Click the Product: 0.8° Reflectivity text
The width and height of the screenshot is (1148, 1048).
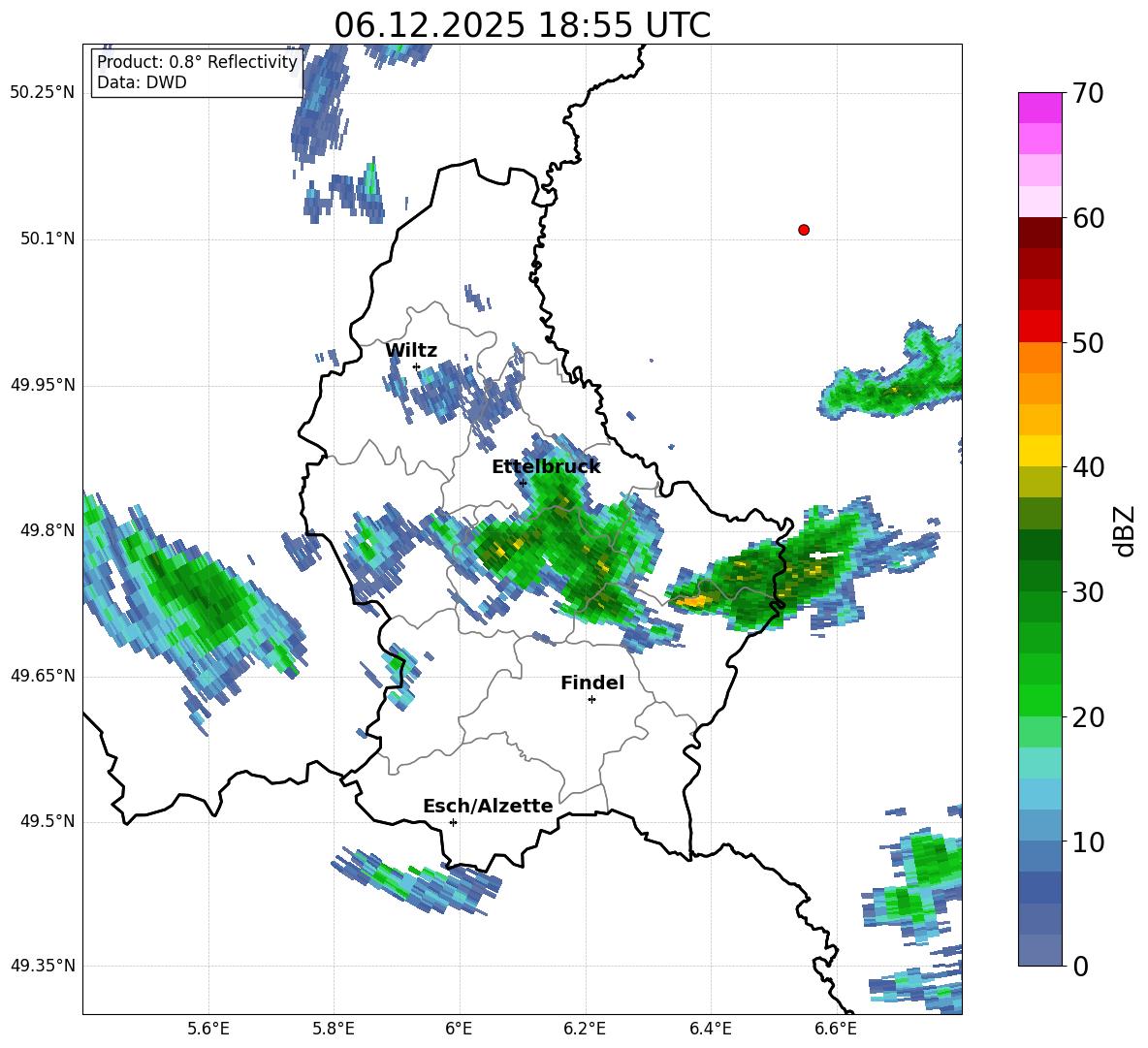197,62
